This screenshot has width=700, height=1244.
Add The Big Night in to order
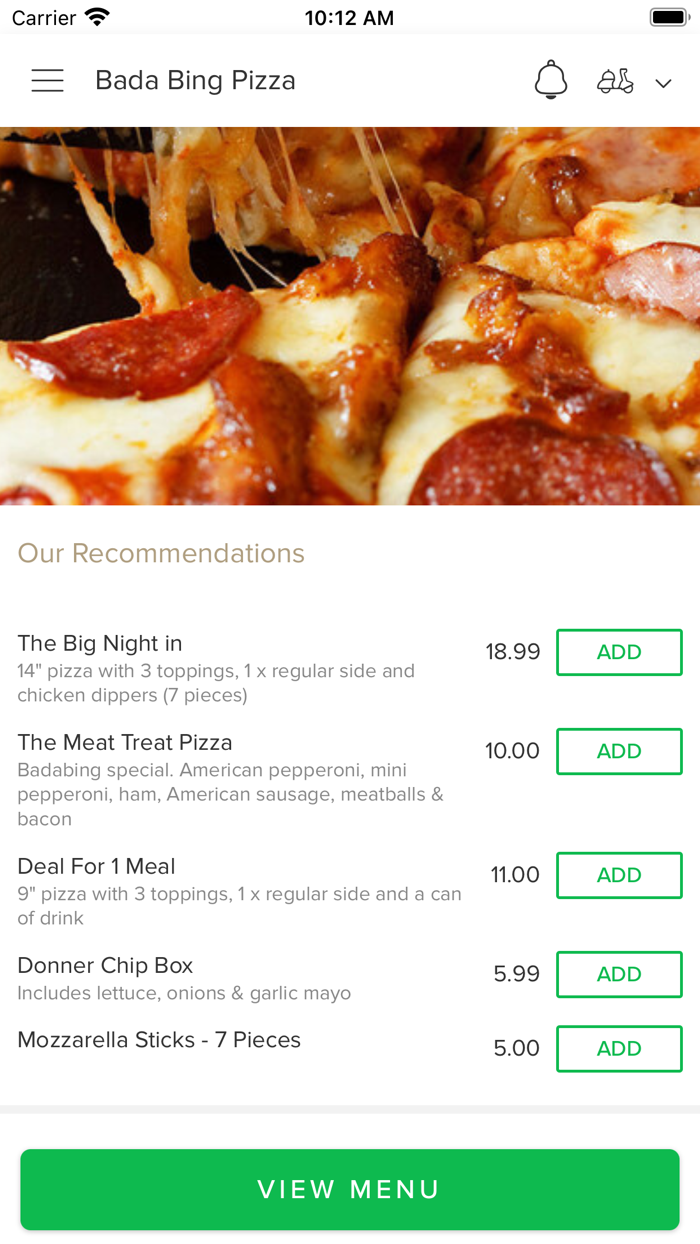tap(618, 652)
